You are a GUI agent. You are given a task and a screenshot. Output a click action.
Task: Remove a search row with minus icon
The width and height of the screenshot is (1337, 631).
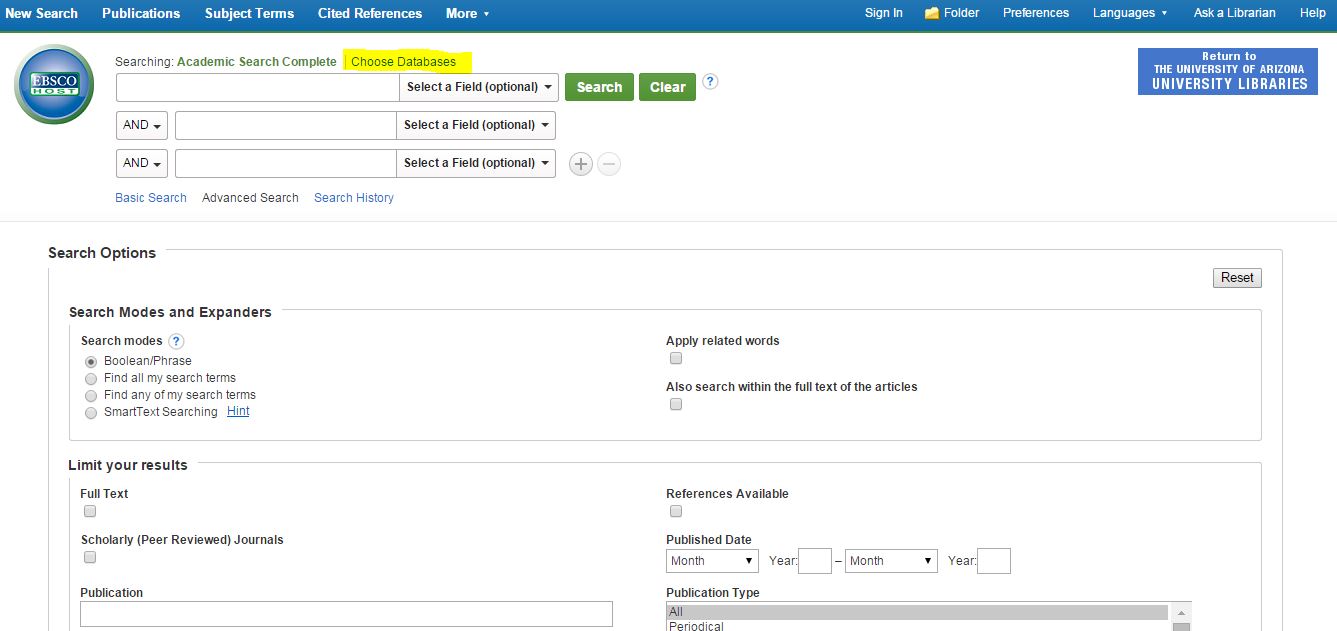coord(609,164)
